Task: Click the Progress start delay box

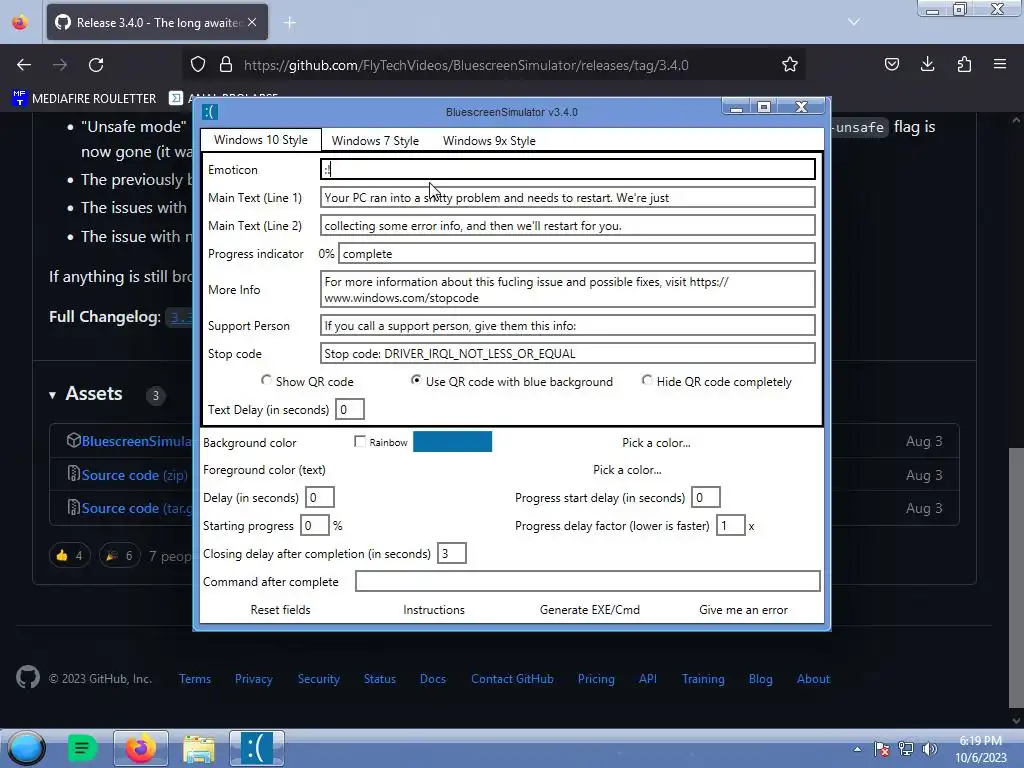Action: point(705,498)
